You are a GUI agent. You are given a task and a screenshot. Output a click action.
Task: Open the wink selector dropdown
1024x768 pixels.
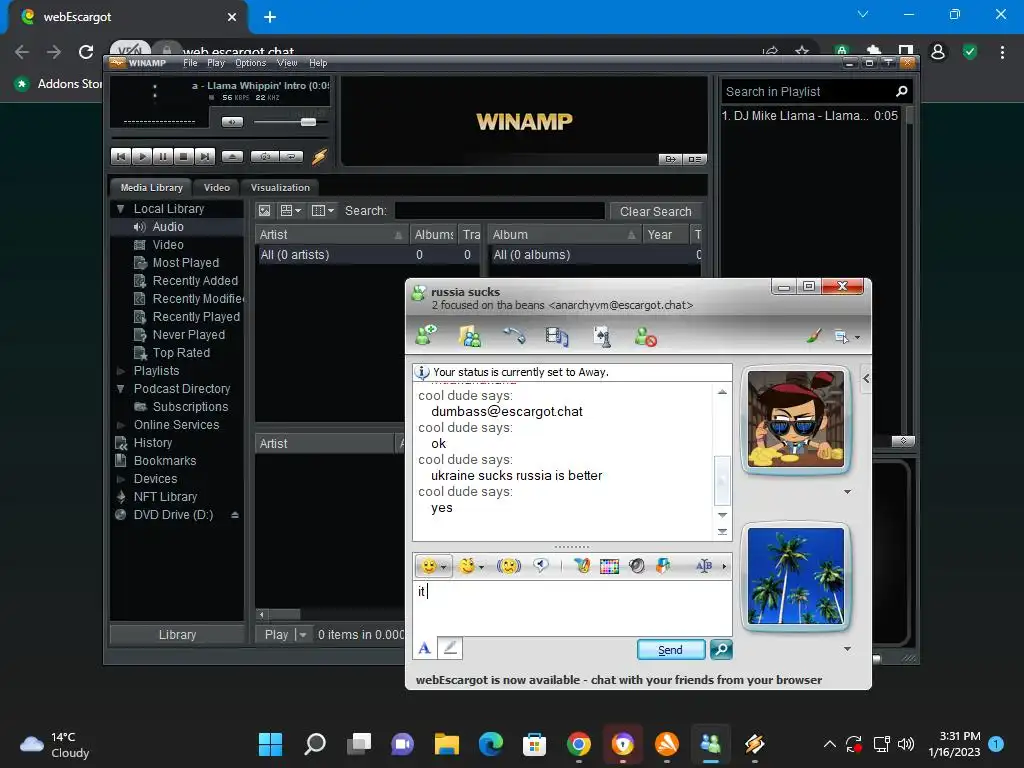pyautogui.click(x=472, y=566)
